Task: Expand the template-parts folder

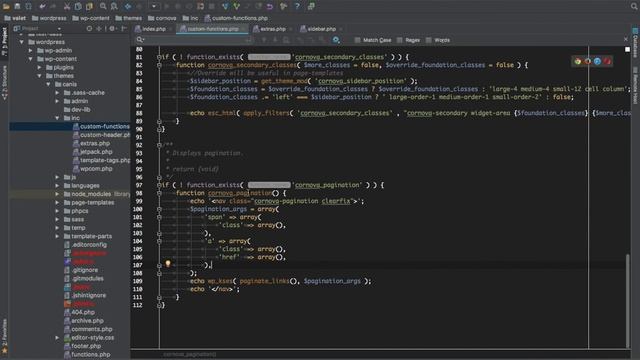Action: point(58,236)
